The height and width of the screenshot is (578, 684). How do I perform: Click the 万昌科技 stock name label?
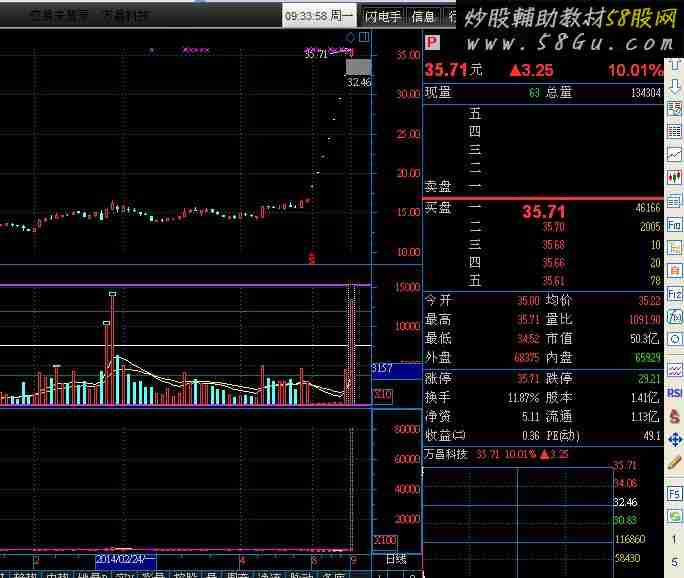click(x=447, y=454)
